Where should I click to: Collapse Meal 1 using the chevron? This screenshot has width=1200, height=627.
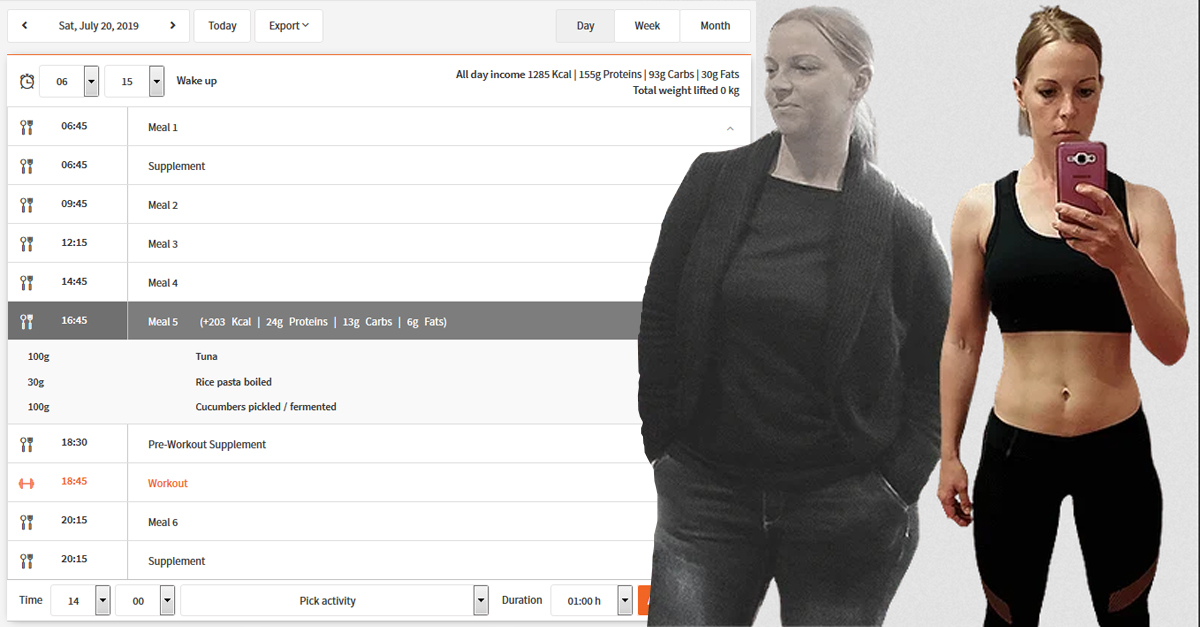(730, 128)
